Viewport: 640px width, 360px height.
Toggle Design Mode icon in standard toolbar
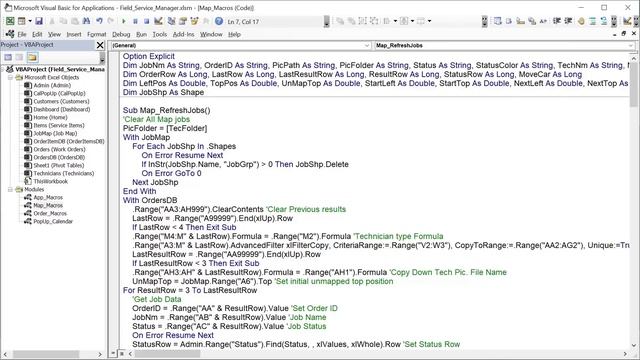click(x=158, y=21)
